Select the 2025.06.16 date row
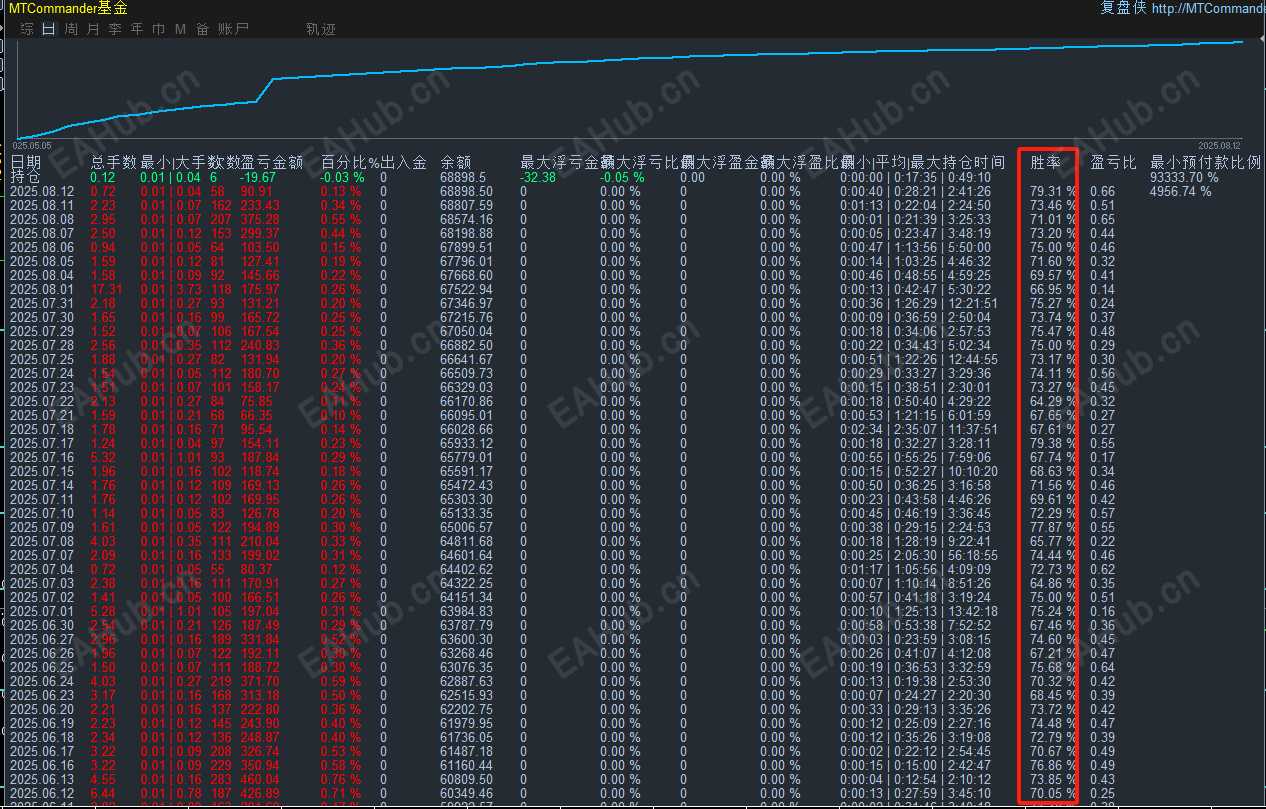This screenshot has height=809, width=1266. tap(42, 765)
